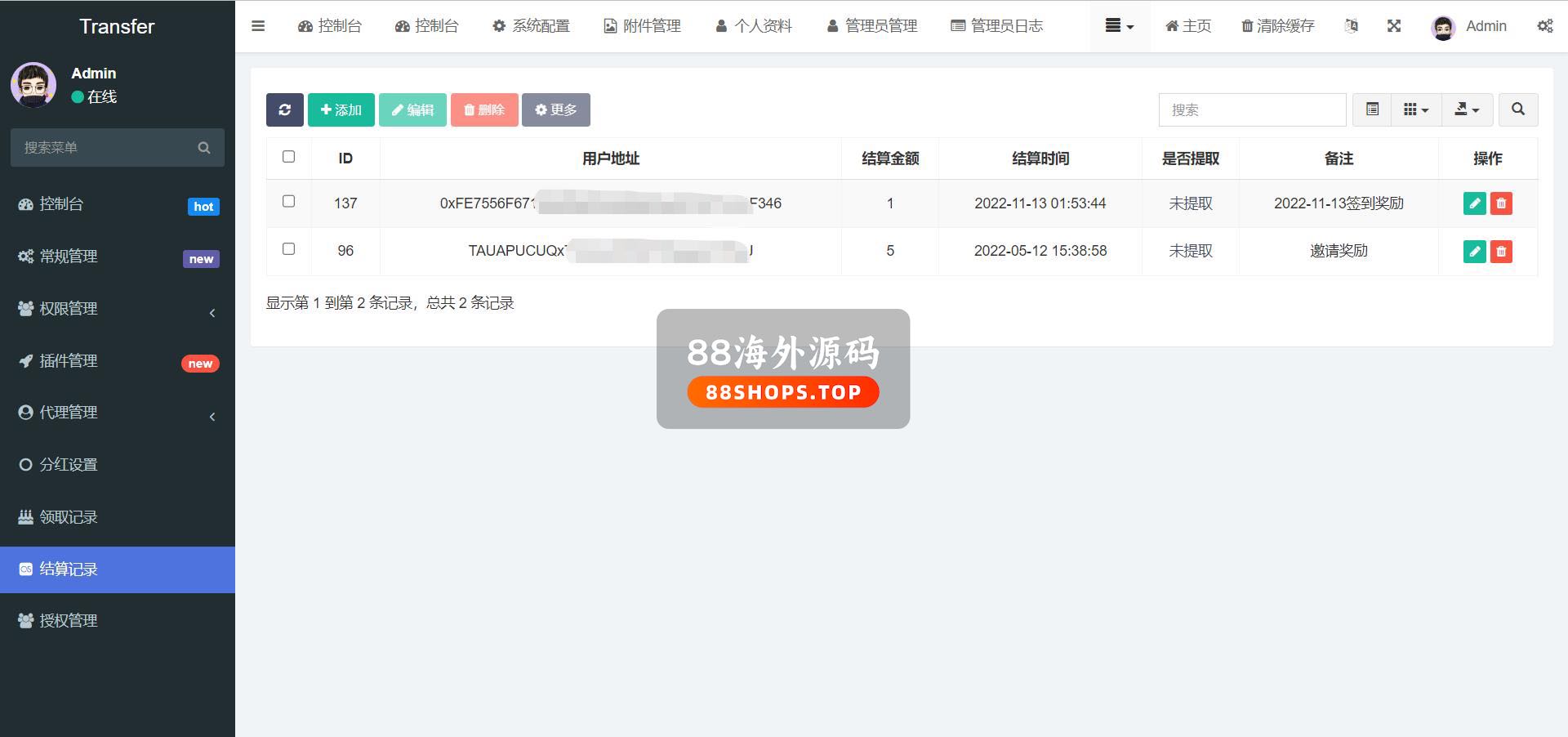The width and height of the screenshot is (1568, 737).
Task: Open the language switch icon
Action: tap(1352, 26)
